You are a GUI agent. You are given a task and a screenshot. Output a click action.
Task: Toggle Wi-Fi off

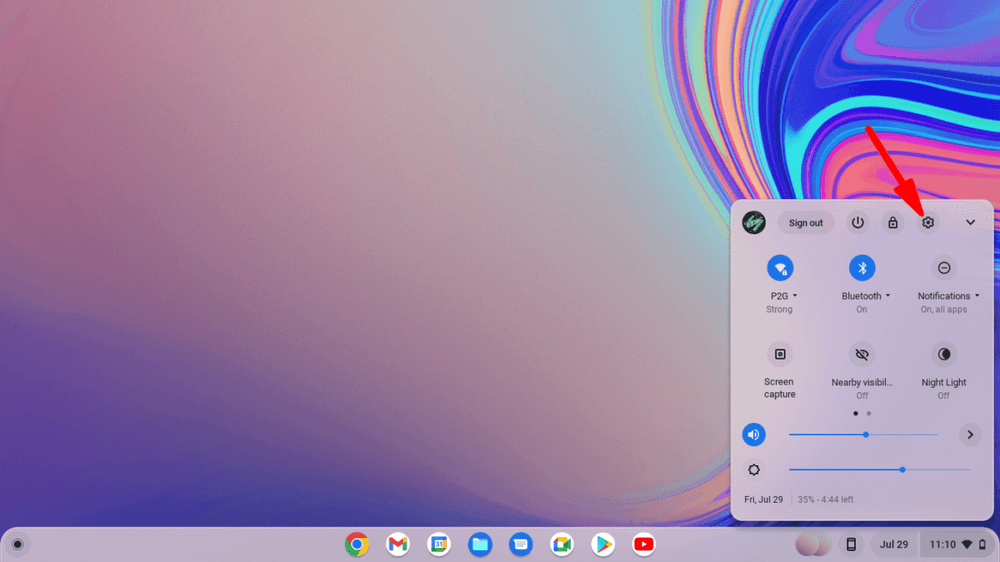pos(780,268)
